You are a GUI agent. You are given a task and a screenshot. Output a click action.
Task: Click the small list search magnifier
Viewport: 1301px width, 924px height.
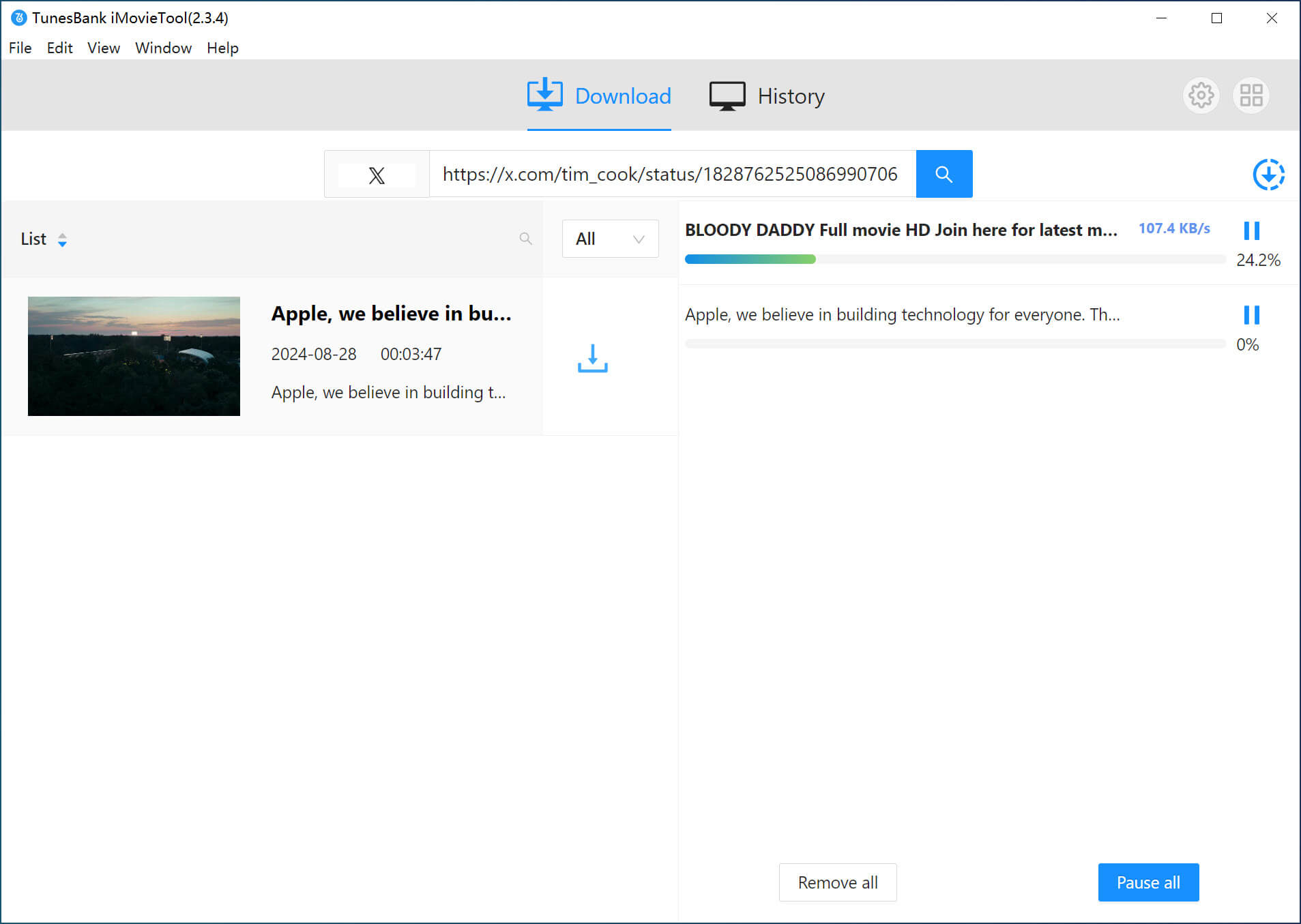[x=525, y=239]
